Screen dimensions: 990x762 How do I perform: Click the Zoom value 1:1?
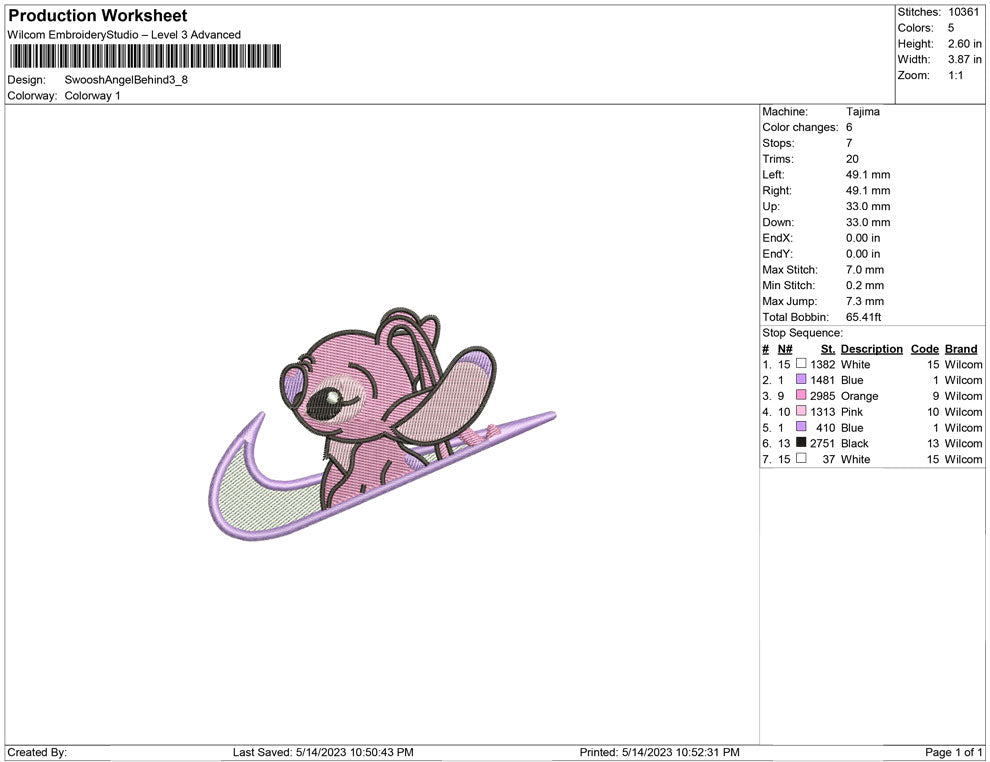[x=955, y=75]
